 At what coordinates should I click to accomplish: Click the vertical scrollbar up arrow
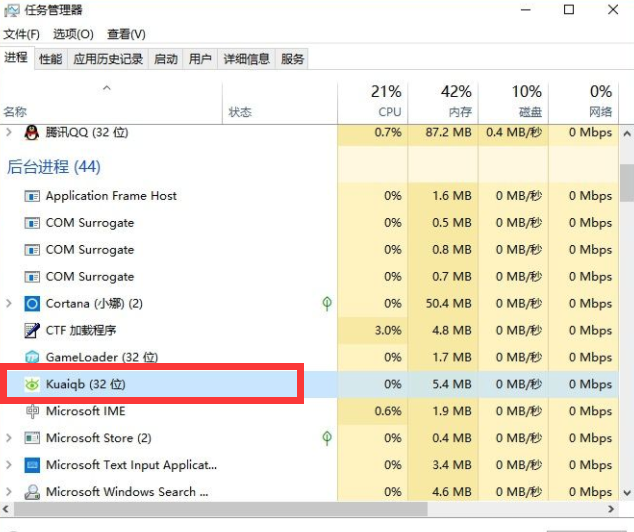(627, 133)
